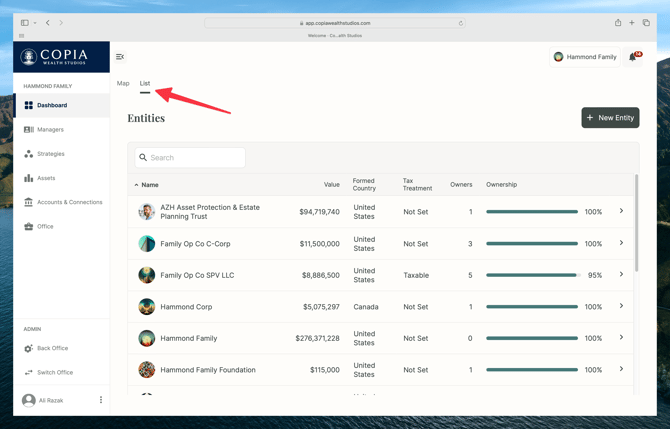This screenshot has width=670, height=429.
Task: Go back with Safari's back arrow
Action: click(47, 23)
